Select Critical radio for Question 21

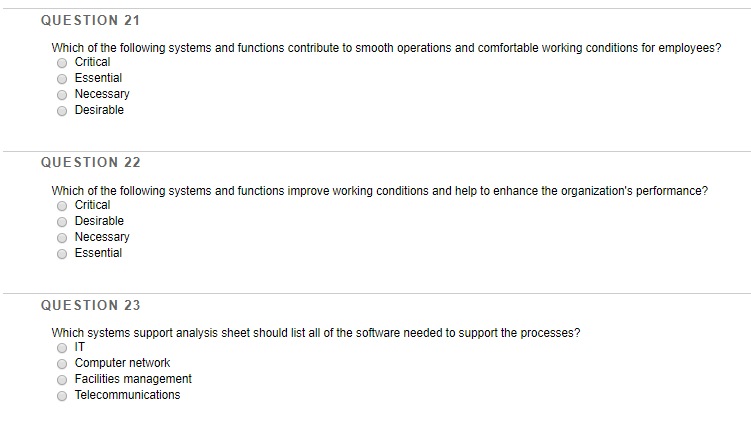tap(62, 63)
